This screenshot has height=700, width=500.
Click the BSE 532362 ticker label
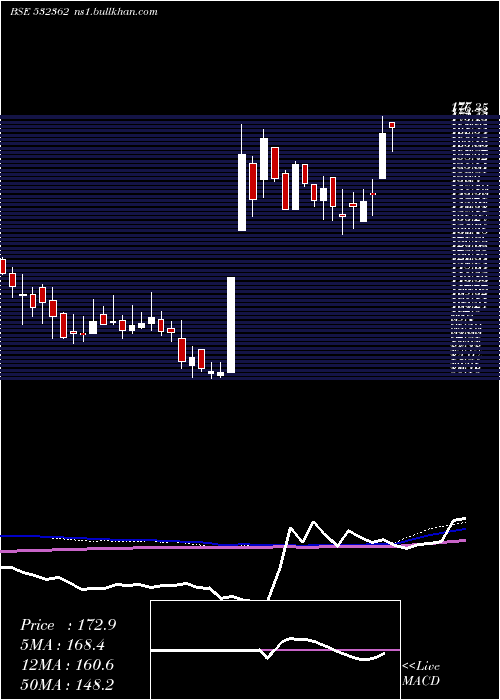[39, 12]
